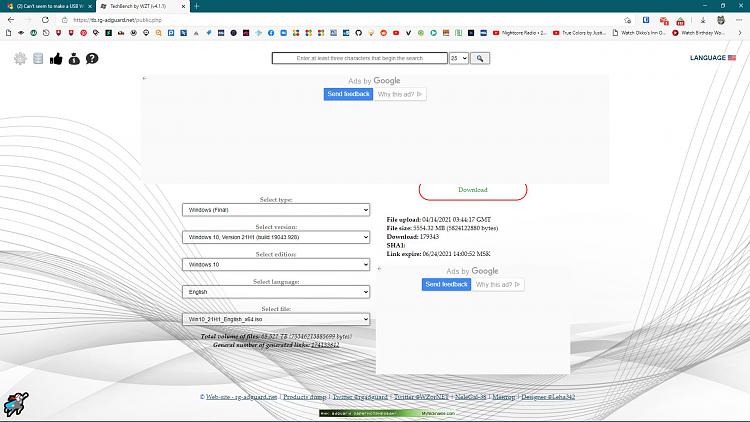Open the Select version dropdown
This screenshot has width=750, height=422.
(276, 237)
